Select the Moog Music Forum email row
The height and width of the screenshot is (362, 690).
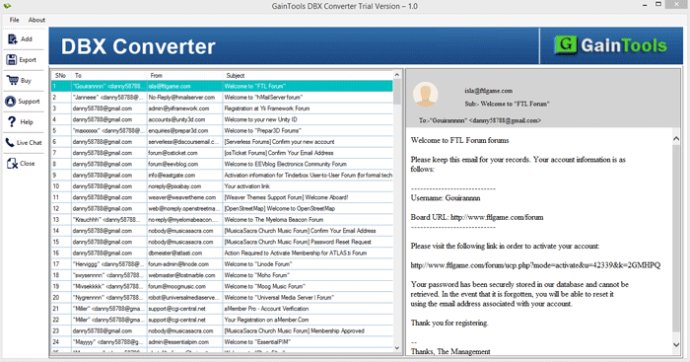point(222,286)
